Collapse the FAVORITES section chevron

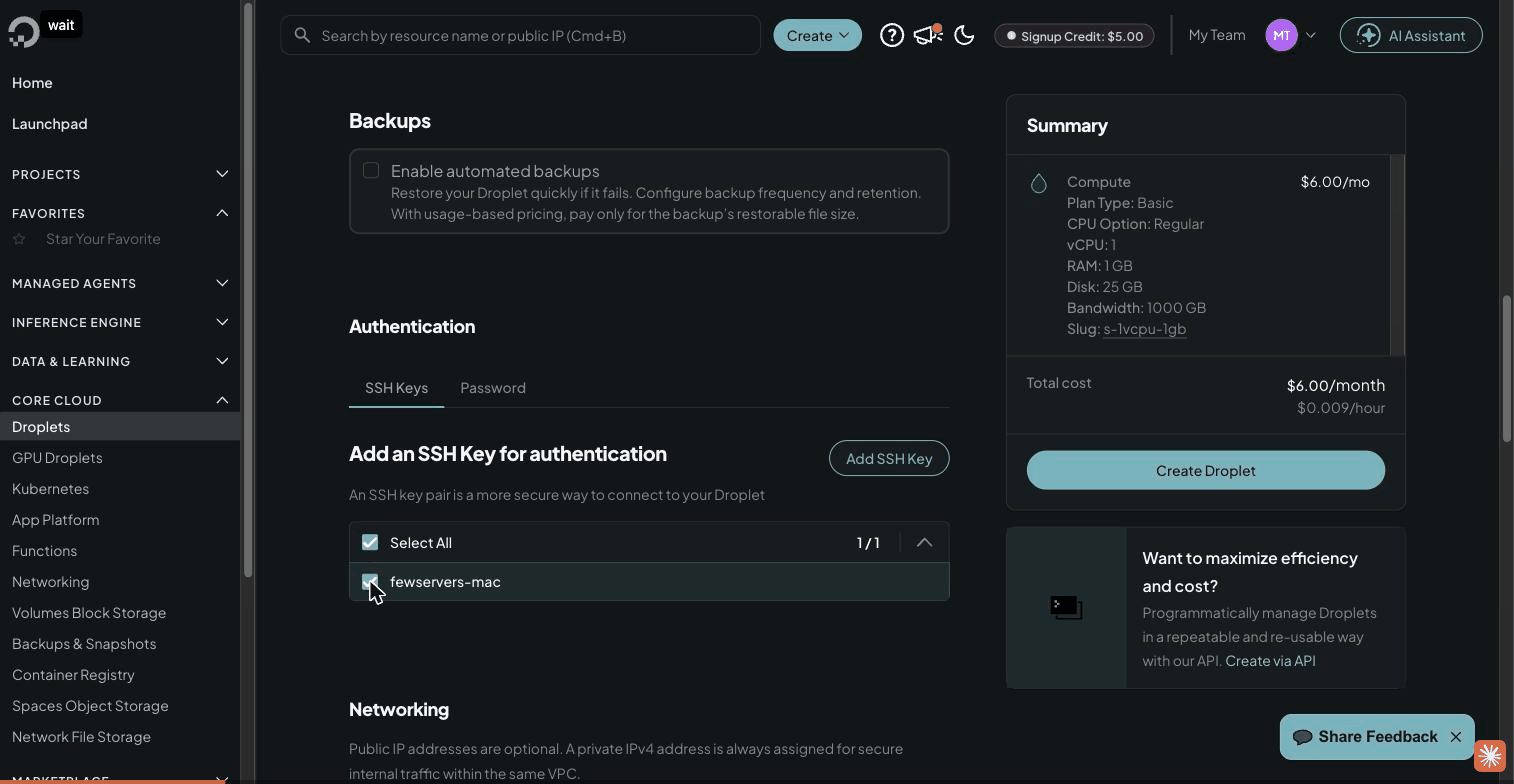coord(222,213)
